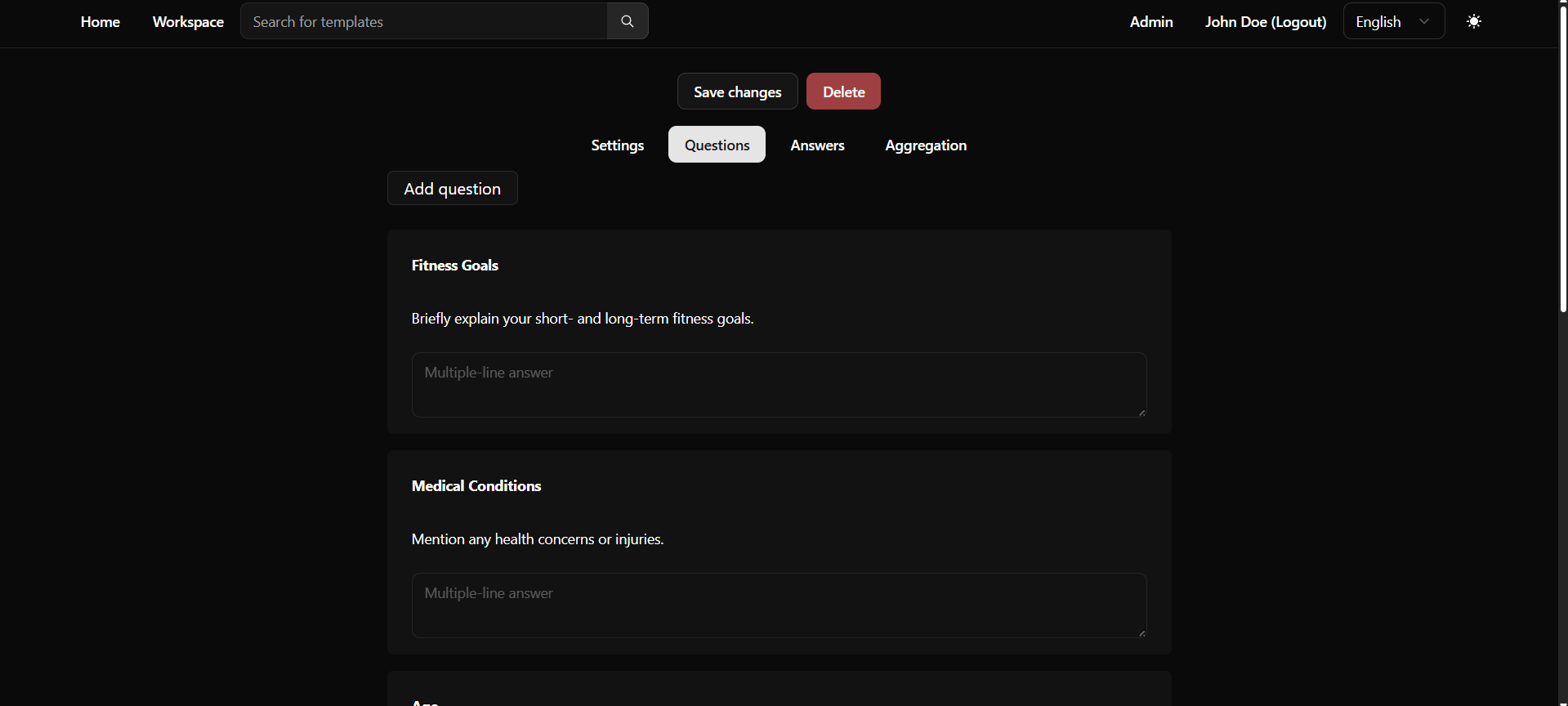Click the page vertical scrollbar thumb
1568x706 pixels.
(x=1562, y=158)
